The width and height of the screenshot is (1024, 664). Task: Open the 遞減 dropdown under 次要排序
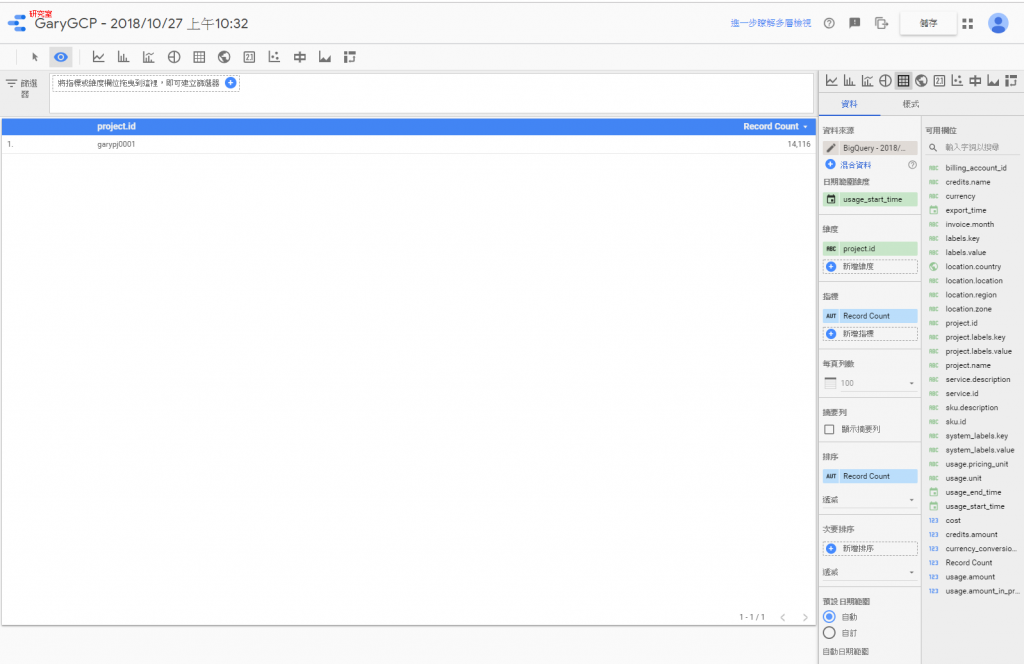[870, 573]
